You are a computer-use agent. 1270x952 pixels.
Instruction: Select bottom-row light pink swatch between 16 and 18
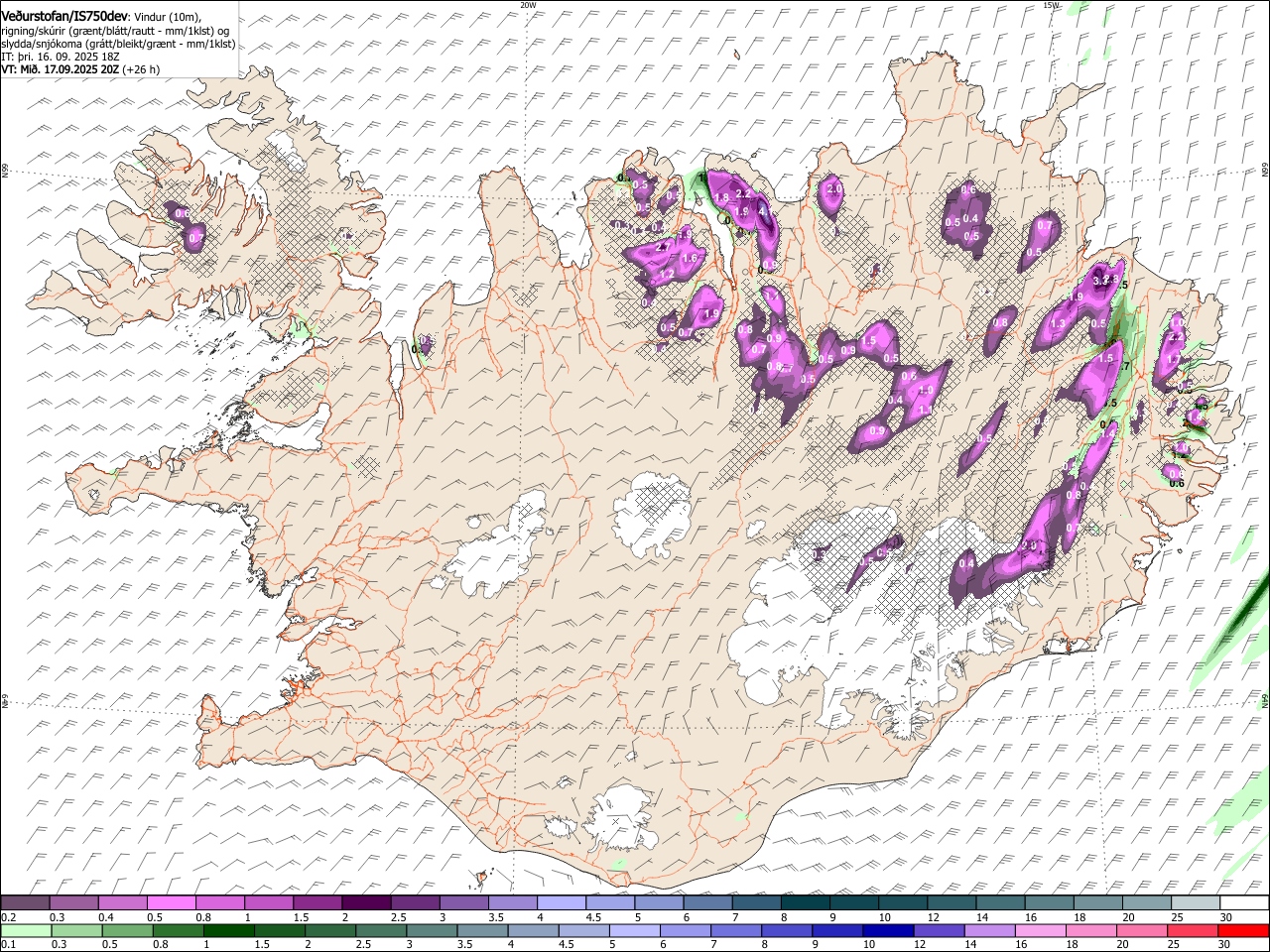click(x=1041, y=930)
